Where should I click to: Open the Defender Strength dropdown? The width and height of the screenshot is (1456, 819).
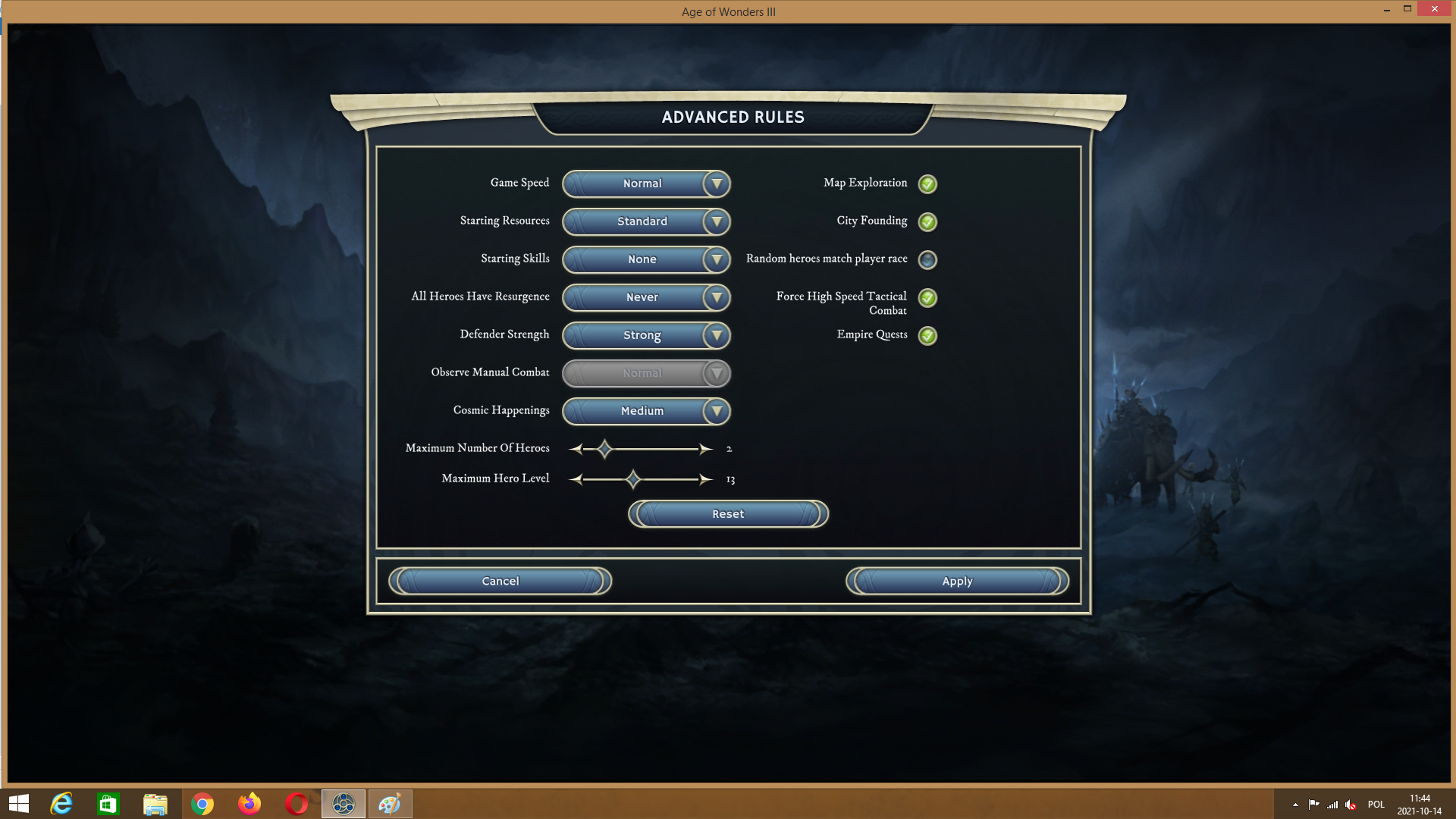pos(646,335)
